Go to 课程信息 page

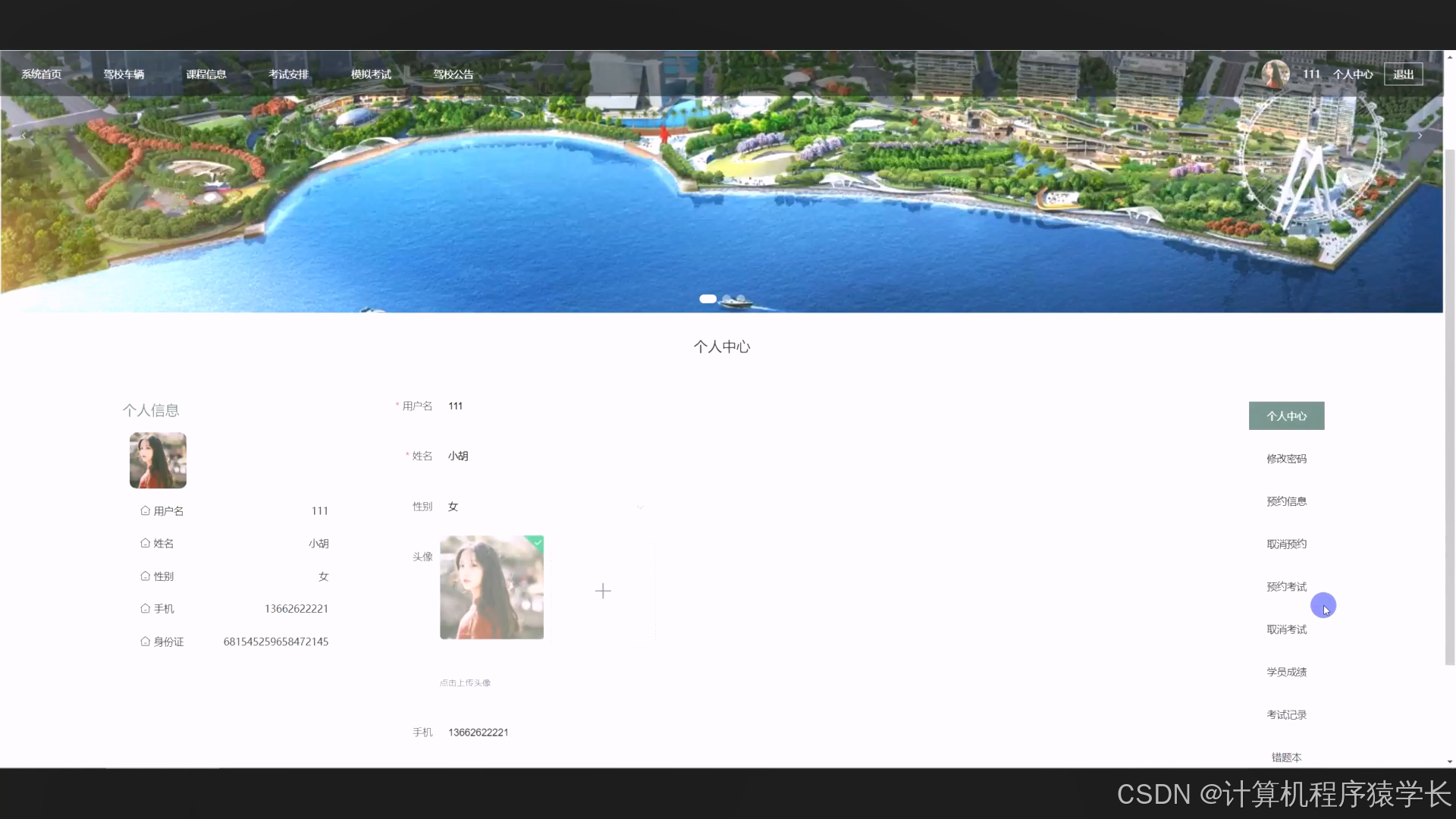click(206, 74)
